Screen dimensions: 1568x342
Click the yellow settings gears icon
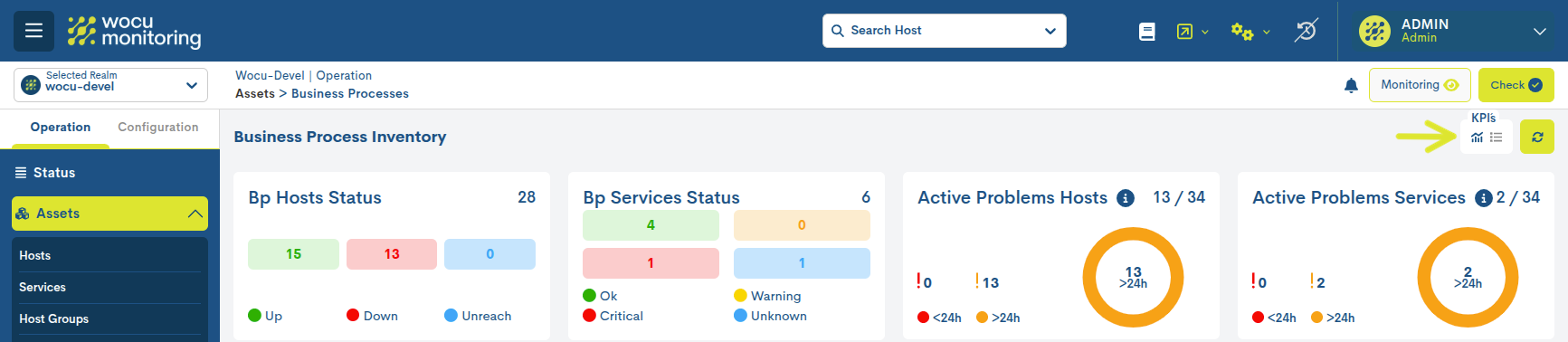1242,32
